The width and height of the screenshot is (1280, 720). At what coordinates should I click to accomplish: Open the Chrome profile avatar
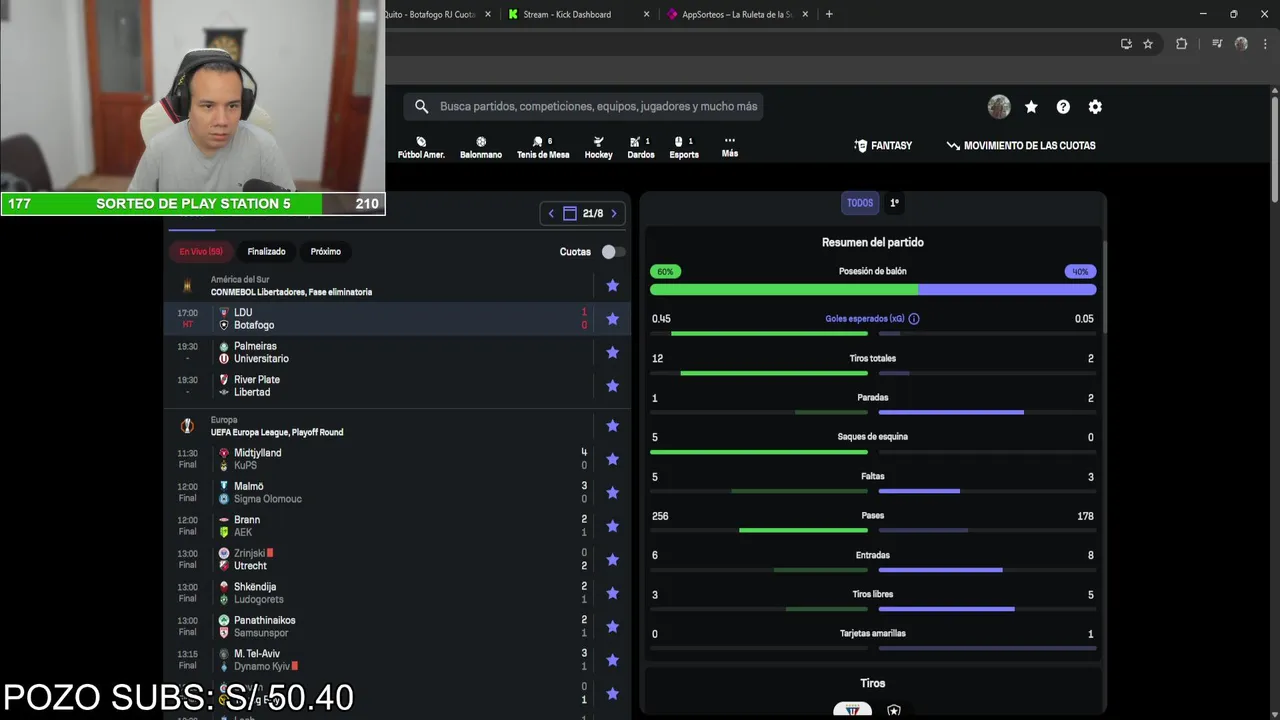click(x=1241, y=44)
